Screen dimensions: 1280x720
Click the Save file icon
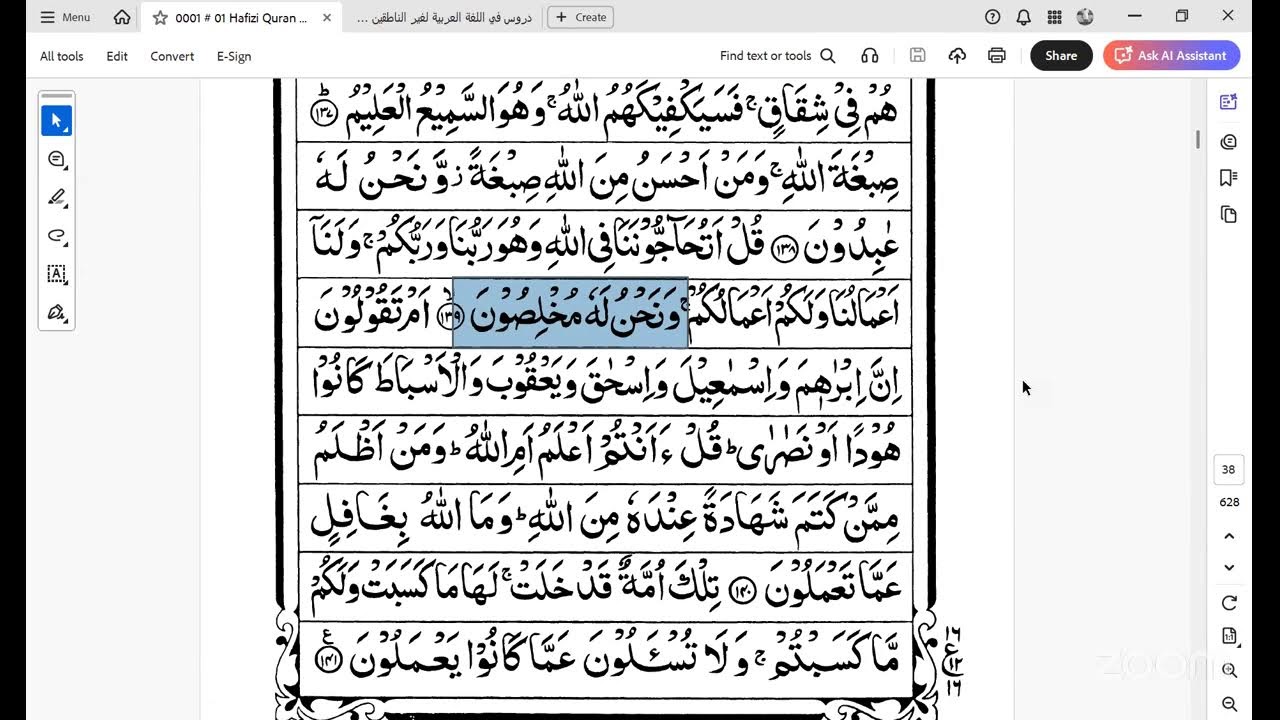click(918, 56)
